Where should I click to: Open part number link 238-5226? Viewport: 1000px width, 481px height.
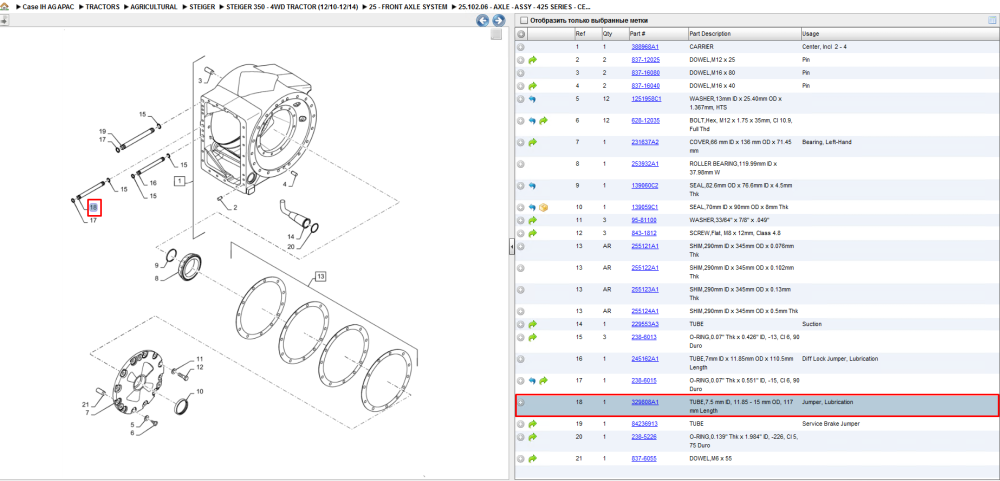point(644,437)
